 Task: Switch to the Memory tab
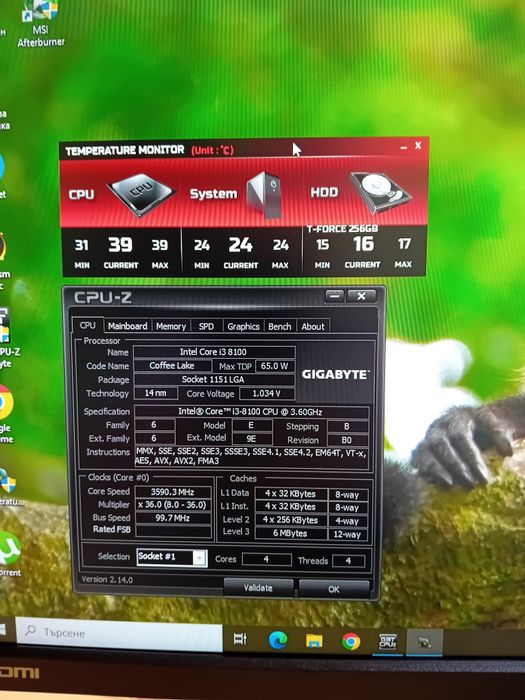coord(171,326)
